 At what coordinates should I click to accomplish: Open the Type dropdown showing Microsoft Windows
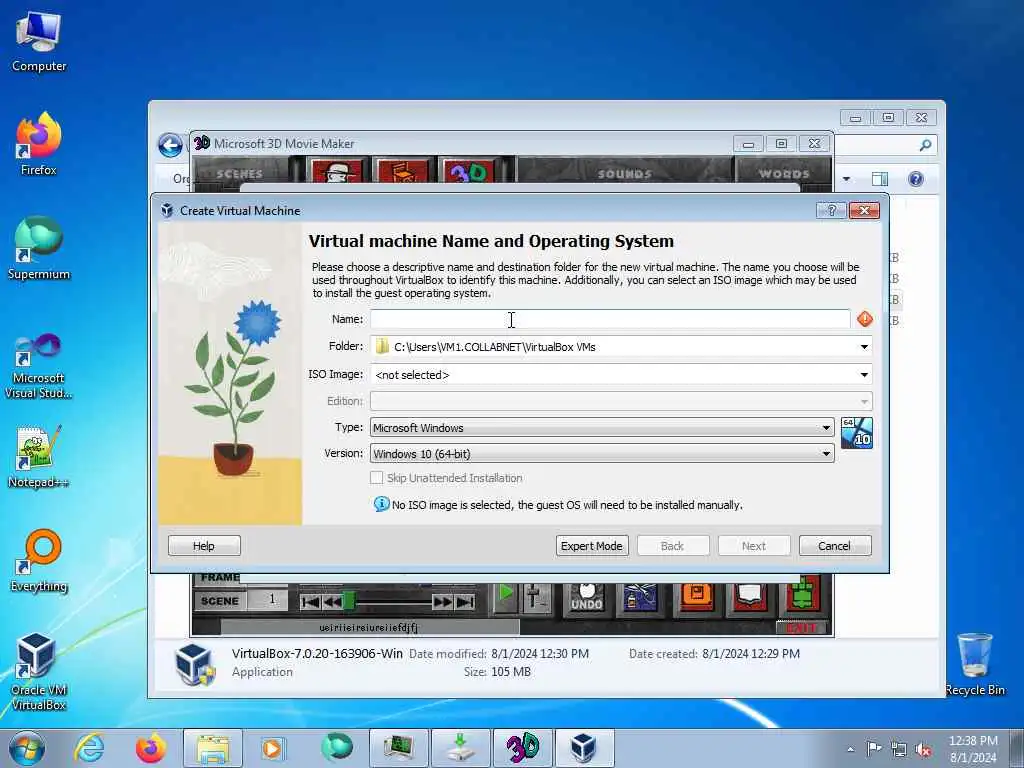601,428
